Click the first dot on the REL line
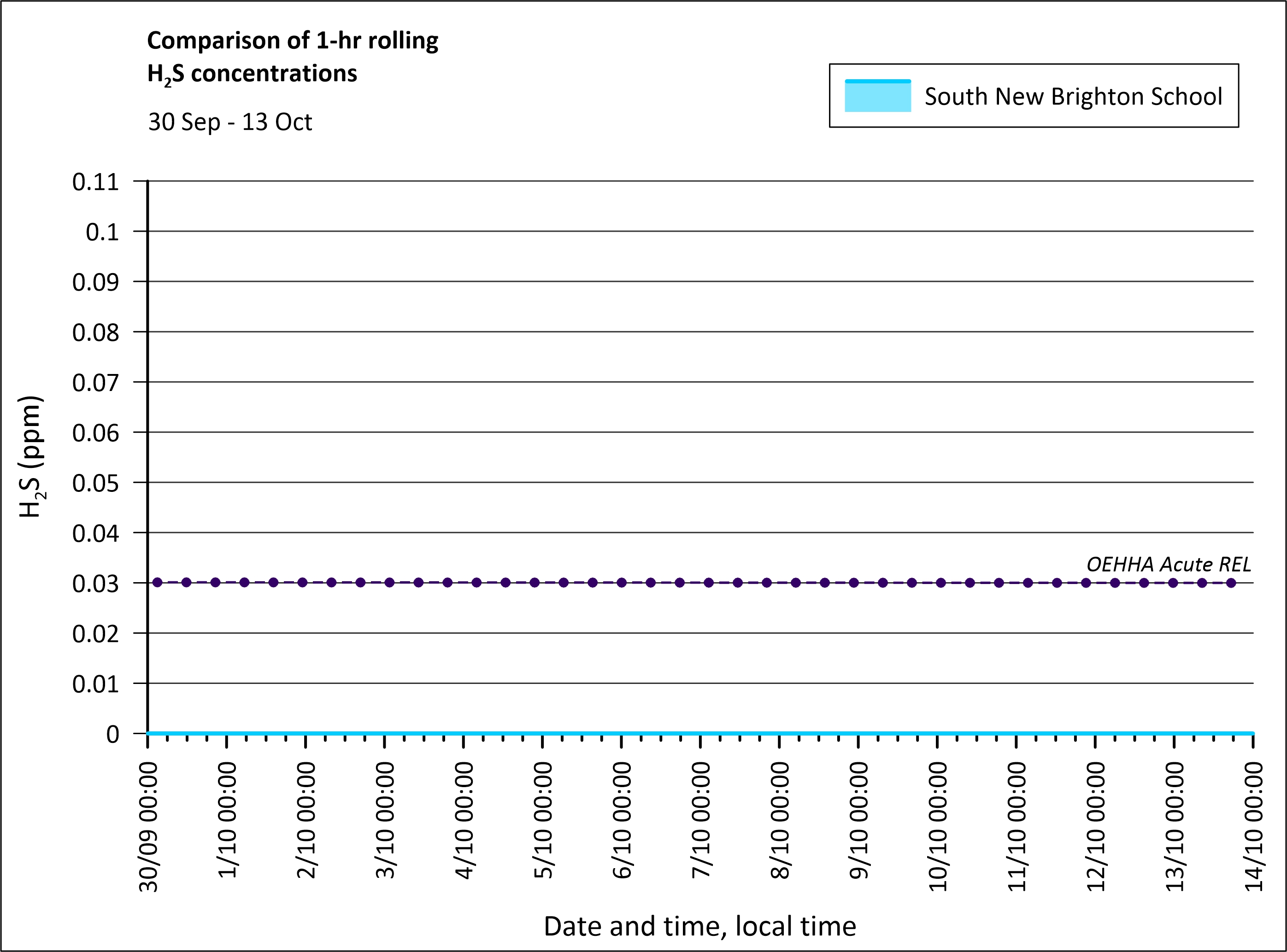The height and width of the screenshot is (952, 1287). tap(158, 583)
